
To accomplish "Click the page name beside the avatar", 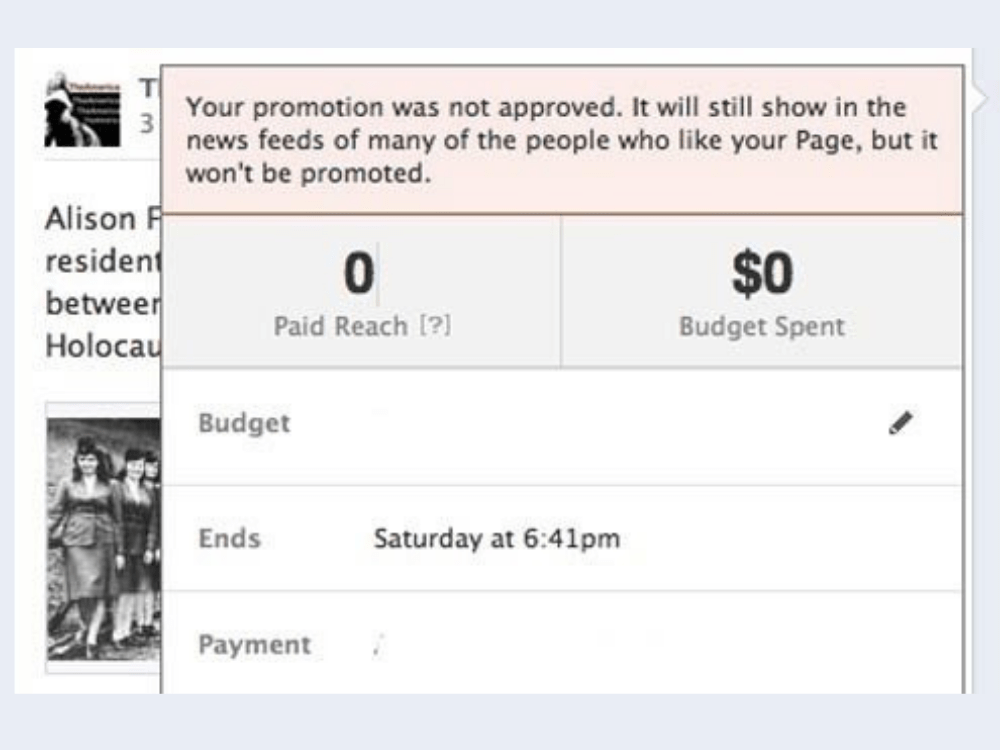I will pos(150,88).
